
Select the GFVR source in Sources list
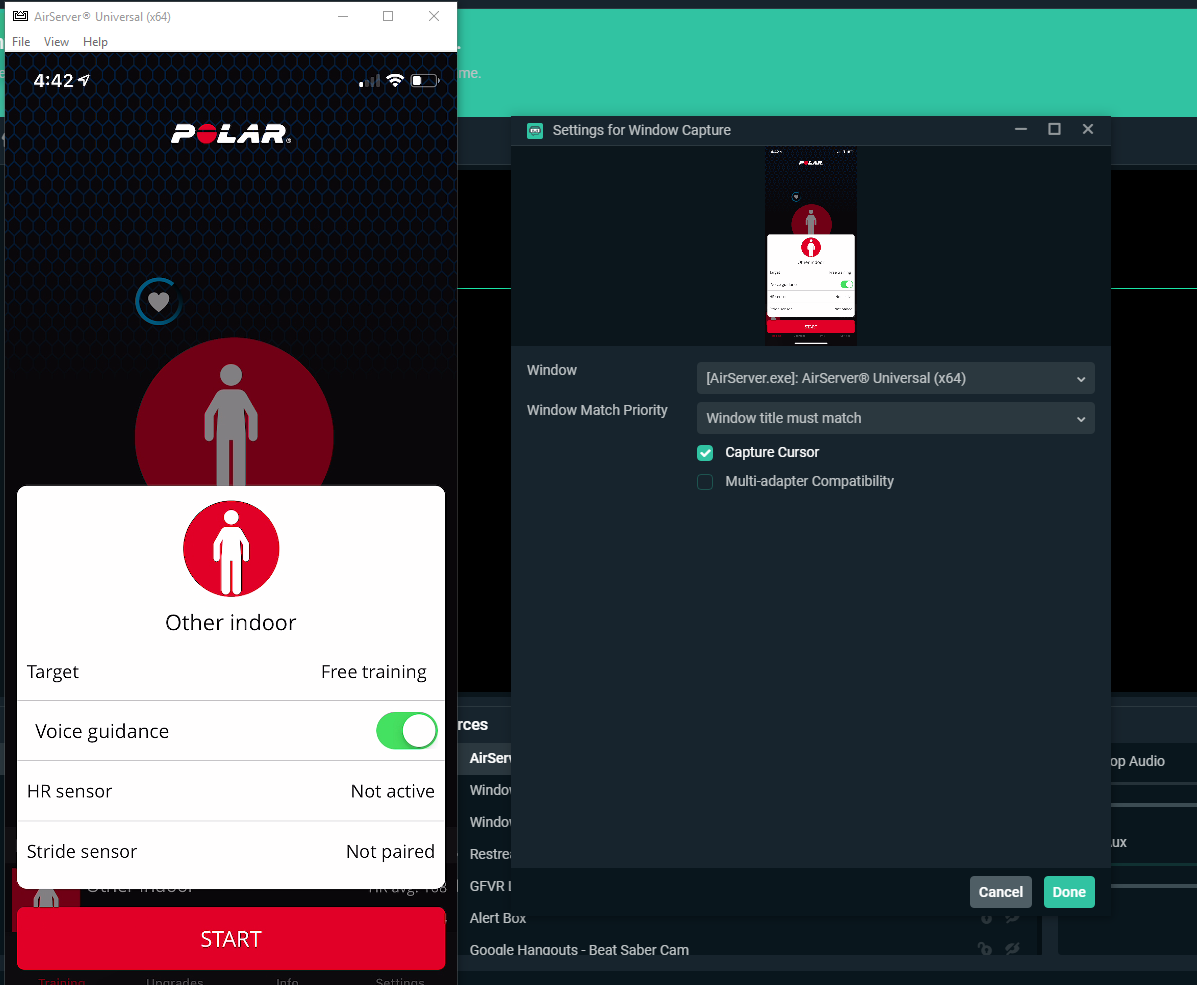coord(489,886)
